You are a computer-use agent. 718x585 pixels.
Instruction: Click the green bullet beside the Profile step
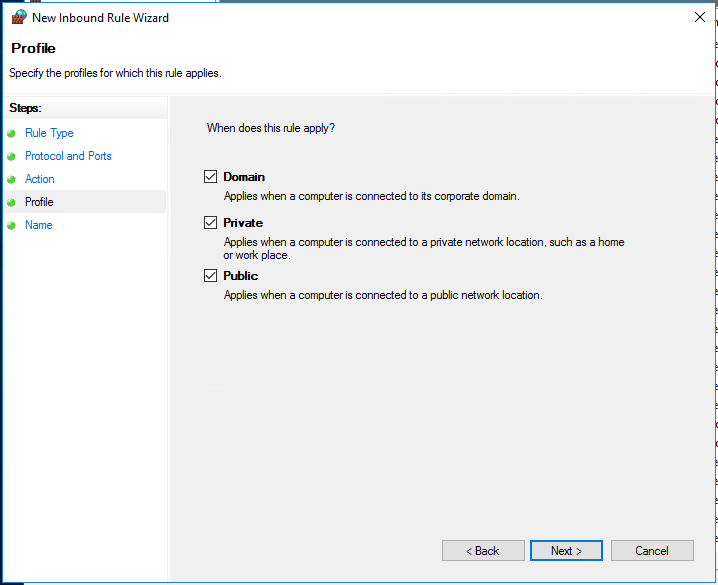coord(11,202)
